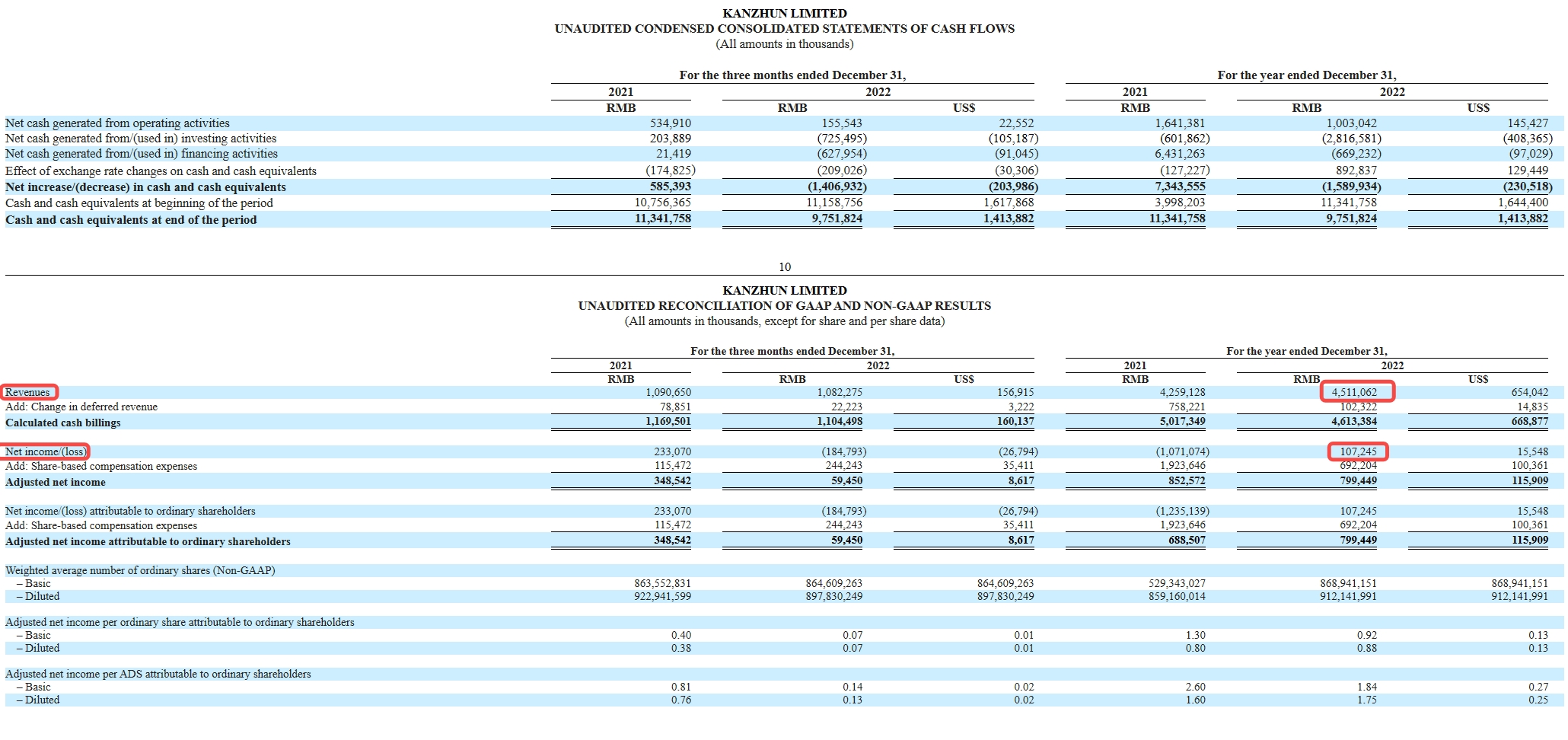This screenshot has height=740, width=1568.
Task: Click the highlighted revenue value 4,511,062
Action: [1355, 392]
